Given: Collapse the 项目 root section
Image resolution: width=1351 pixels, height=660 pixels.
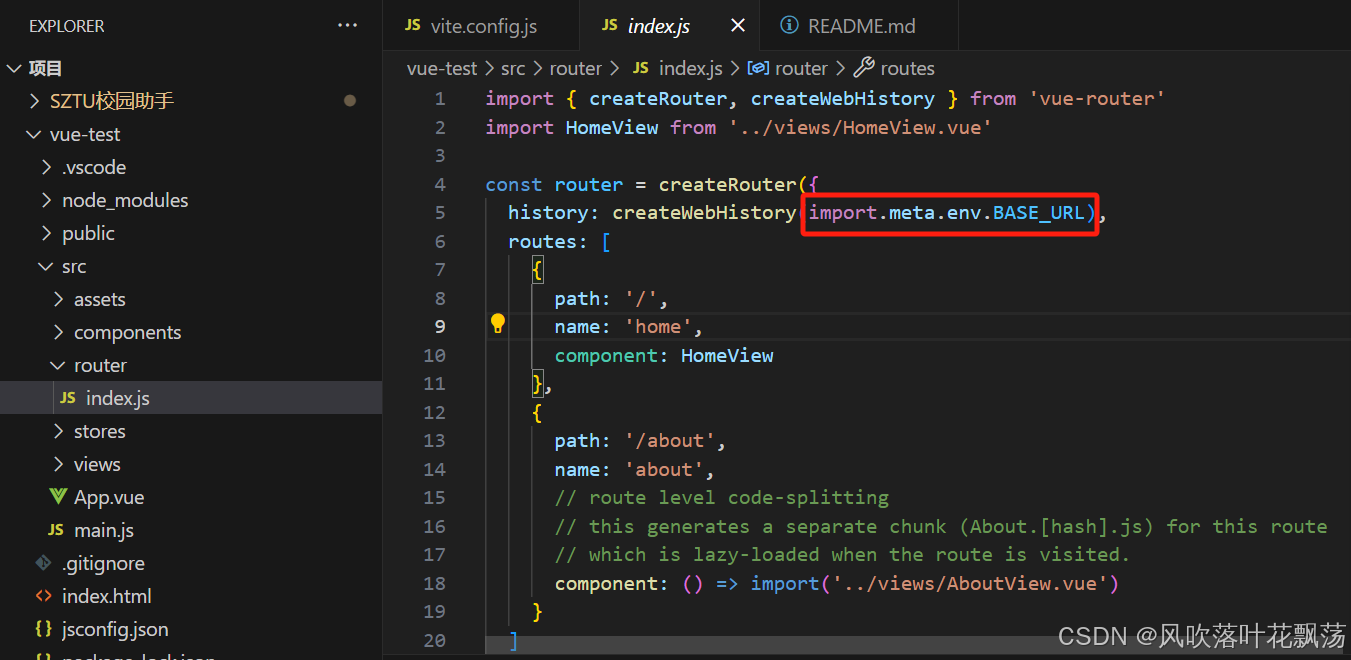Looking at the screenshot, I should click(x=14, y=68).
